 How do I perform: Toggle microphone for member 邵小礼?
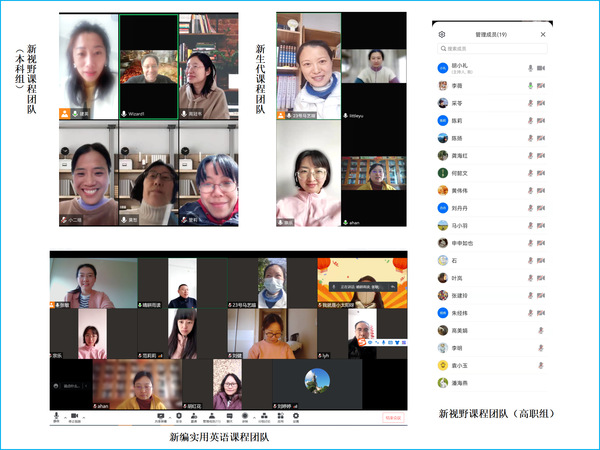tap(529, 68)
